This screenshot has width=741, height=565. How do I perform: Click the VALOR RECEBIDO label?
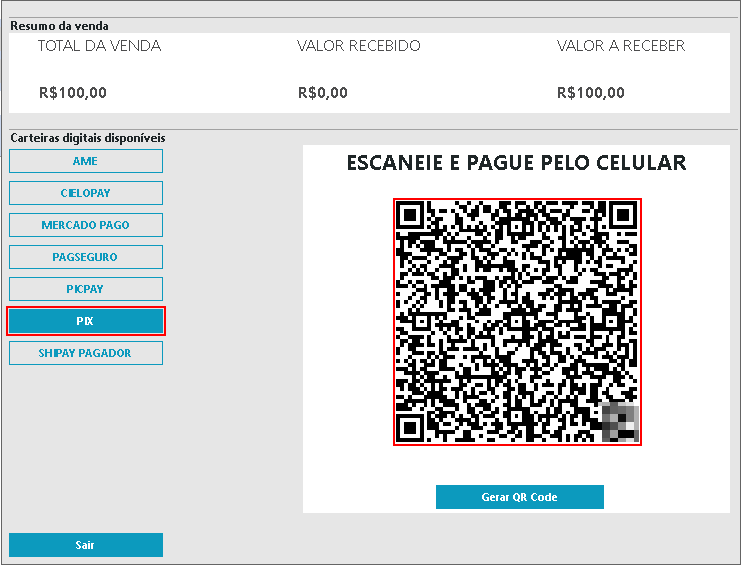[359, 46]
